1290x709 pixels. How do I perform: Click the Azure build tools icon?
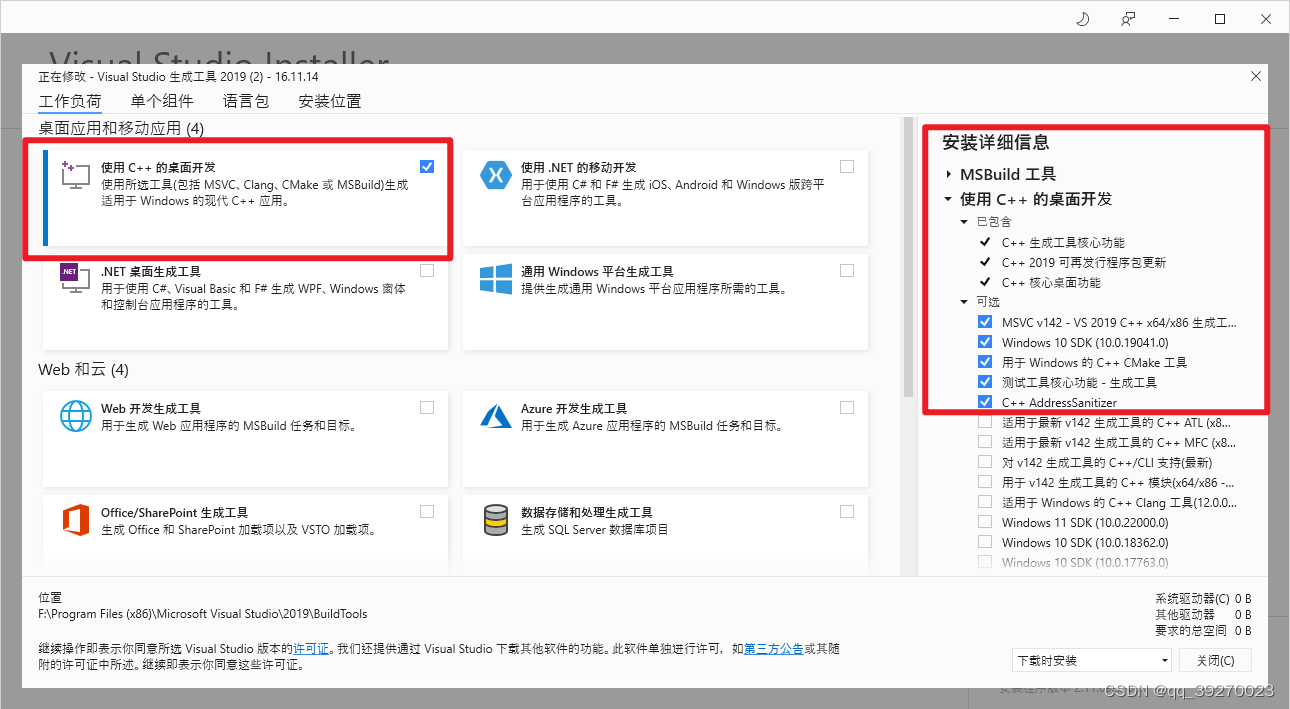tap(495, 414)
